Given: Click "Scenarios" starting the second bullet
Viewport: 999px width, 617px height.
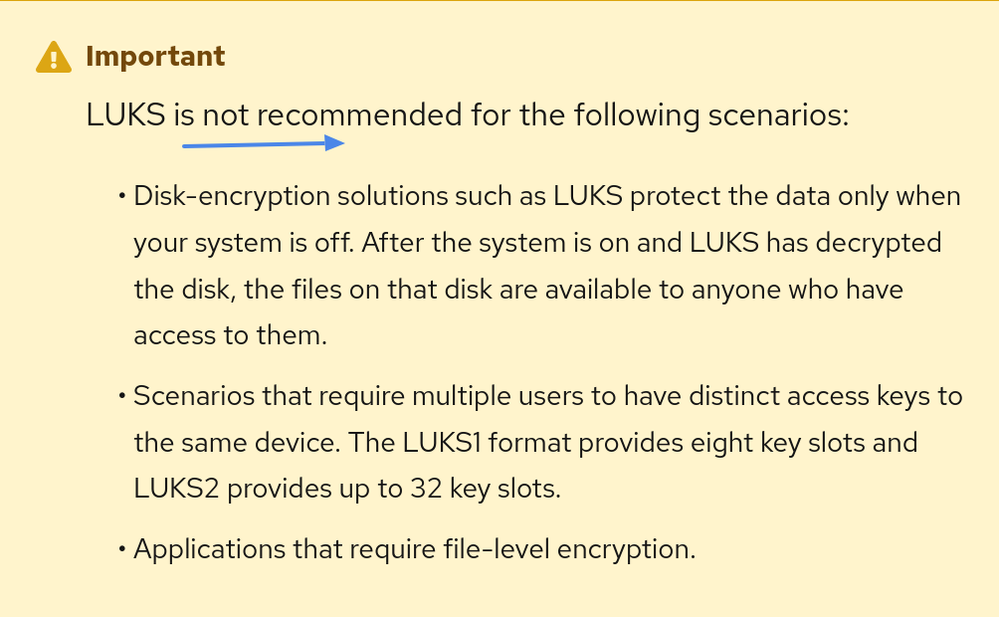Looking at the screenshot, I should click(195, 396).
